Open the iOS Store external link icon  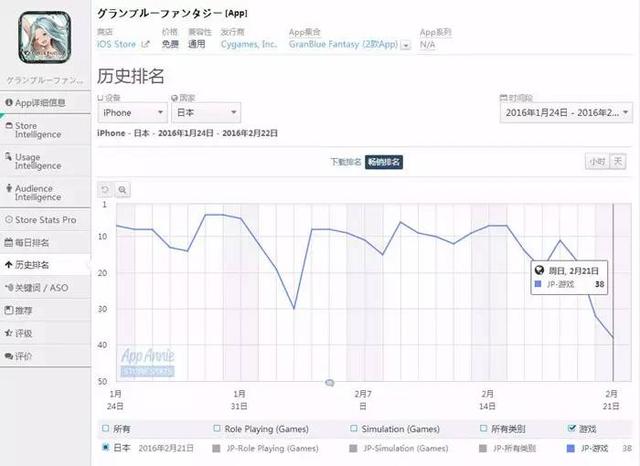pos(145,44)
